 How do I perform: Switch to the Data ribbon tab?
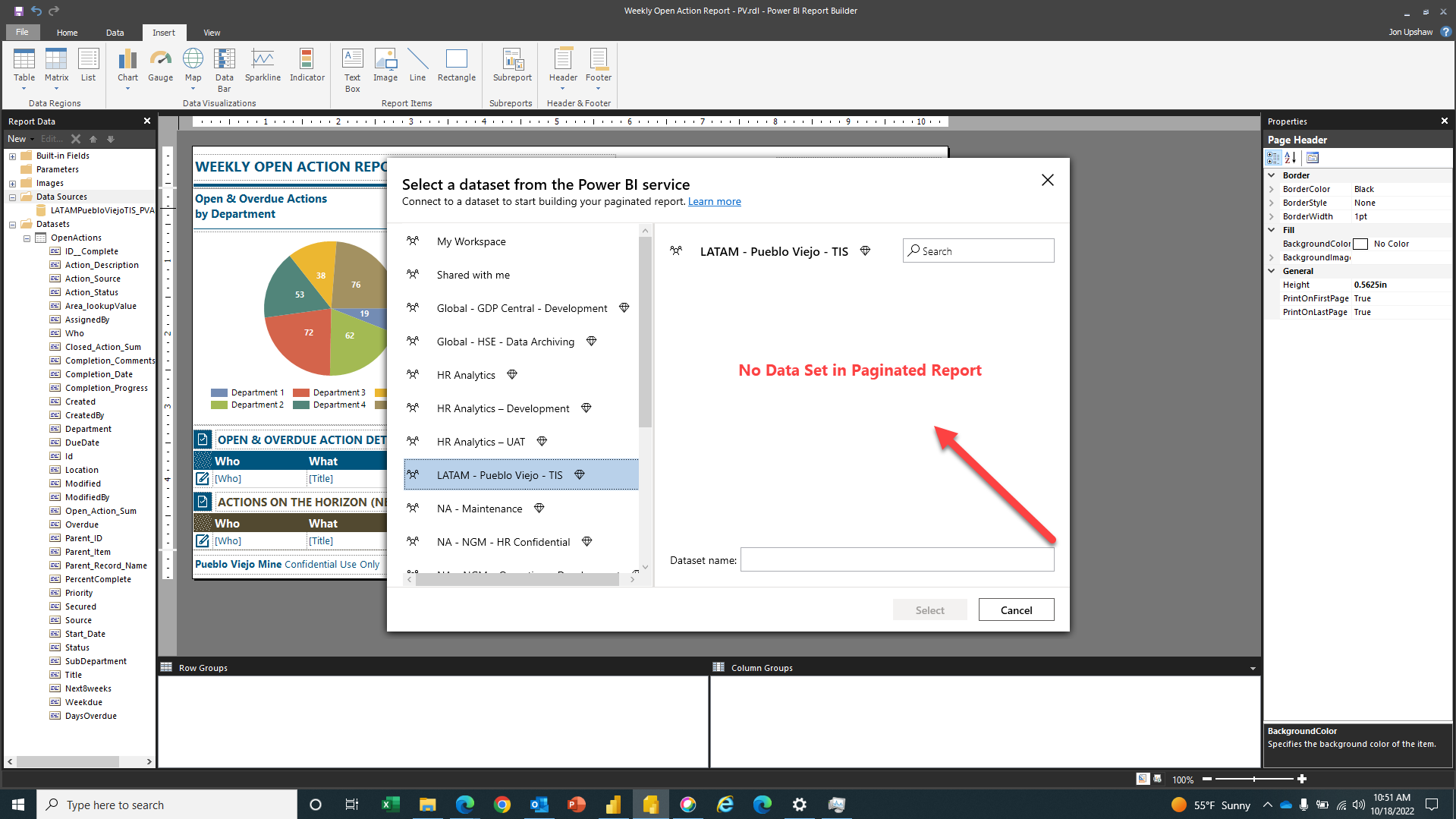(x=115, y=33)
